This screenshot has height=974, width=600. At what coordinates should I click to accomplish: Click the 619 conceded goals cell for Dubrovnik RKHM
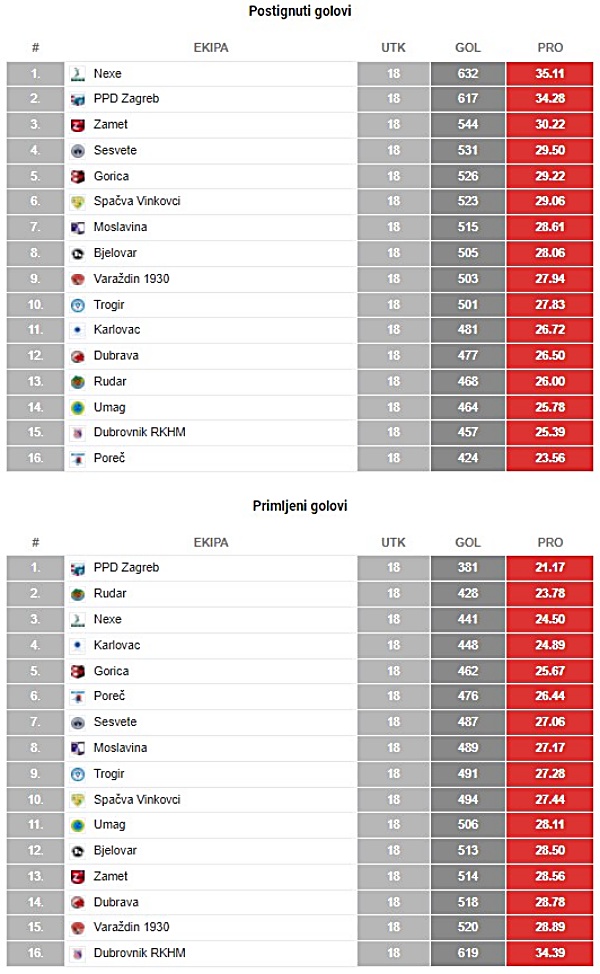[x=468, y=953]
